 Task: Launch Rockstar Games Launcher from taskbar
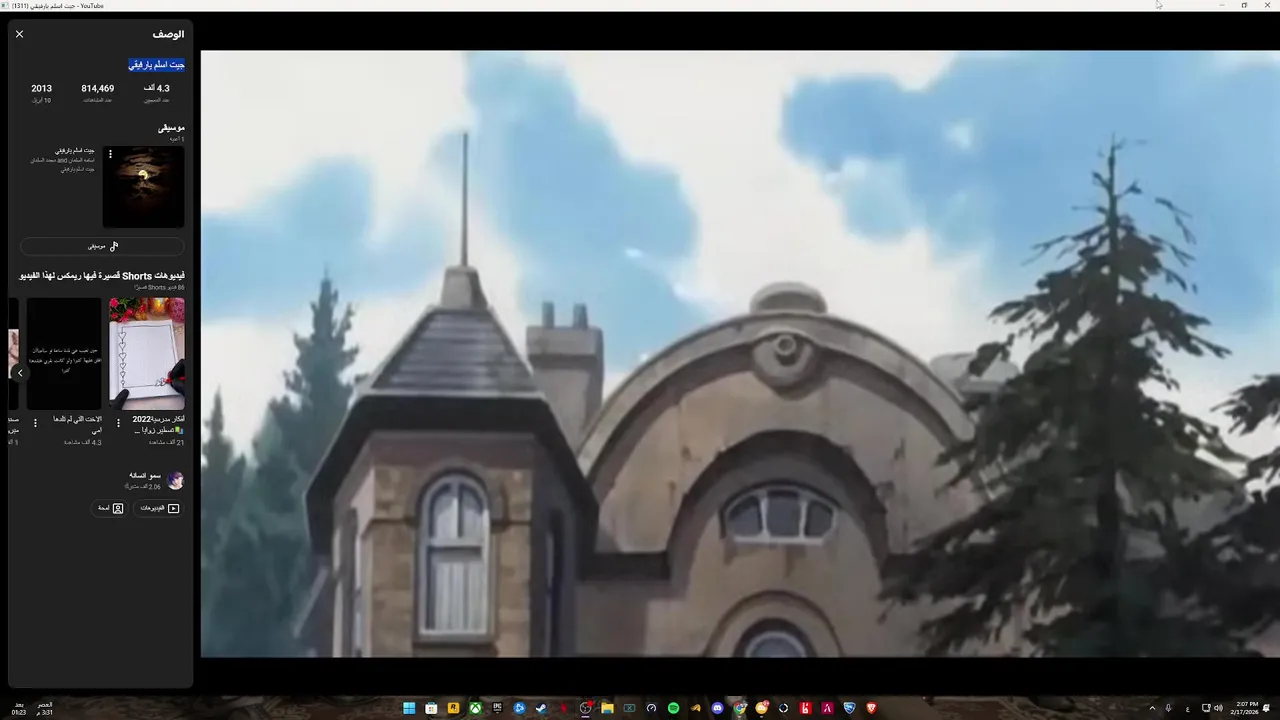point(453,708)
